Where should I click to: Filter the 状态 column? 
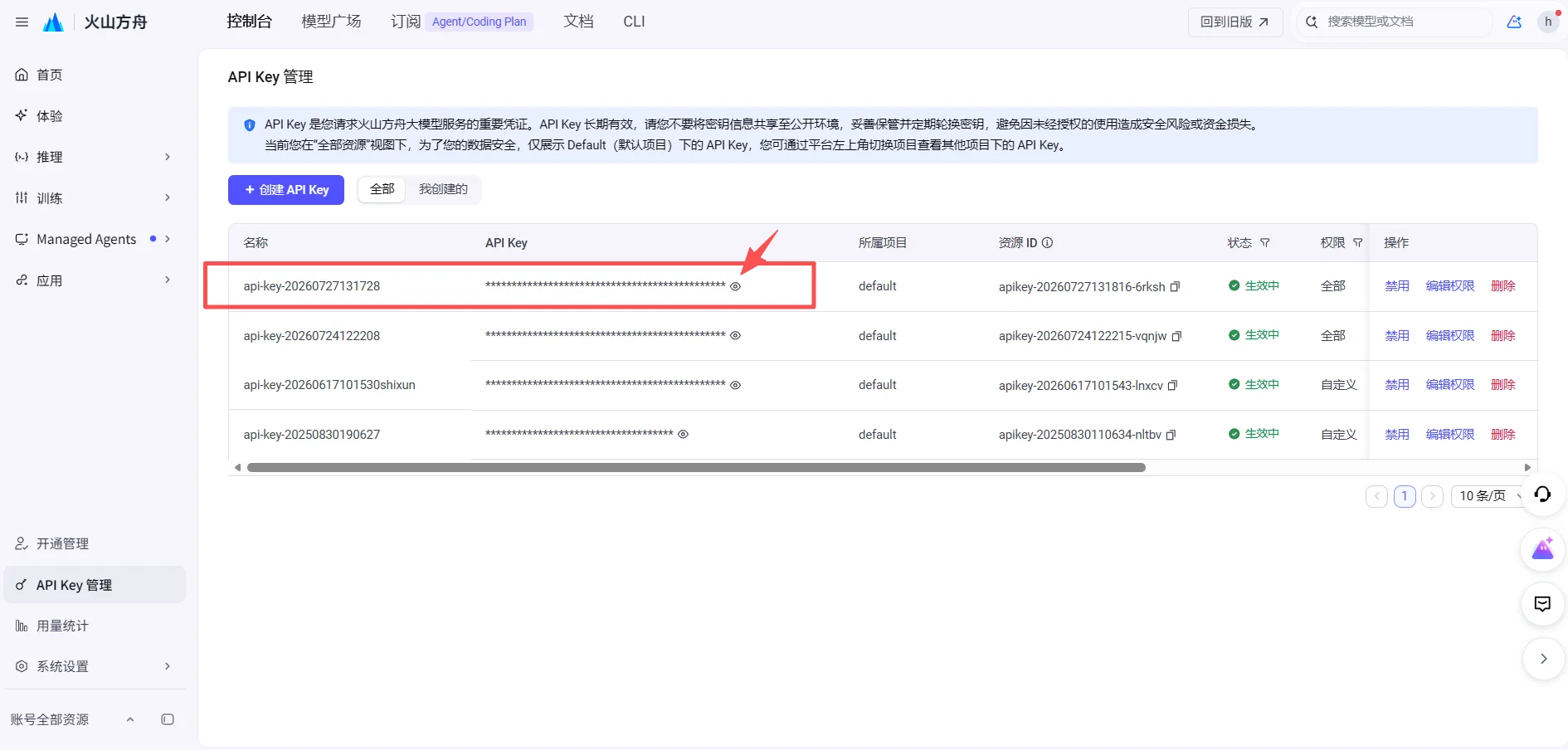pos(1265,243)
